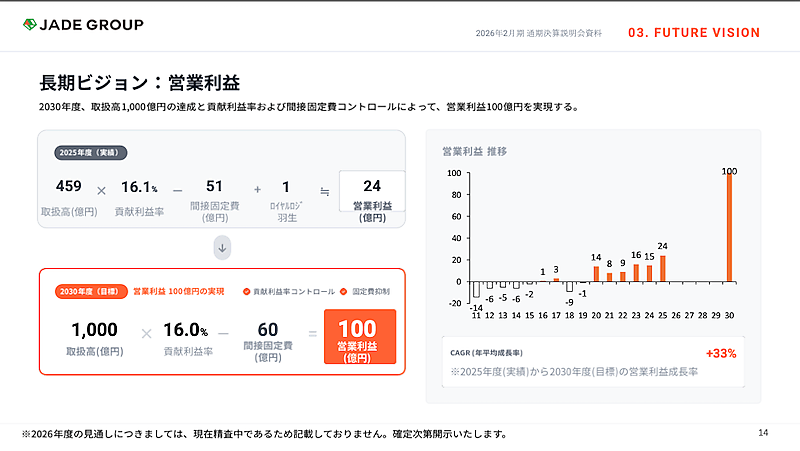Click page number 14 in the footer
Screen dimensions: 800x451
(763, 432)
